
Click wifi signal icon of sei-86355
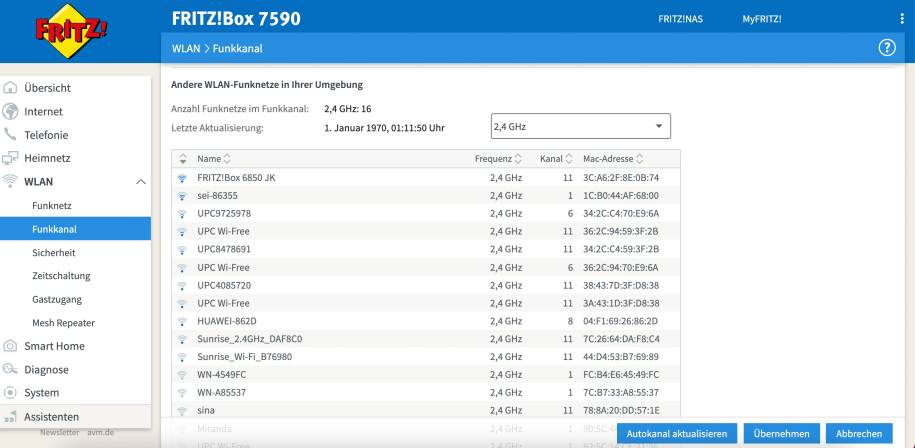coord(182,196)
